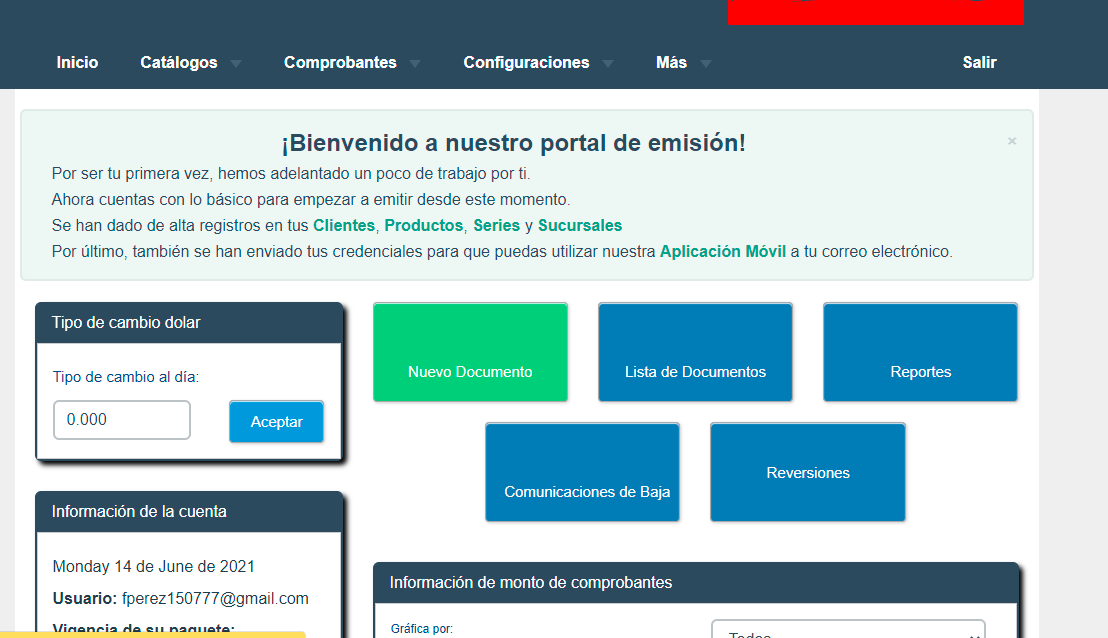
Task: Close the welcome banner with X
Action: (x=1012, y=141)
